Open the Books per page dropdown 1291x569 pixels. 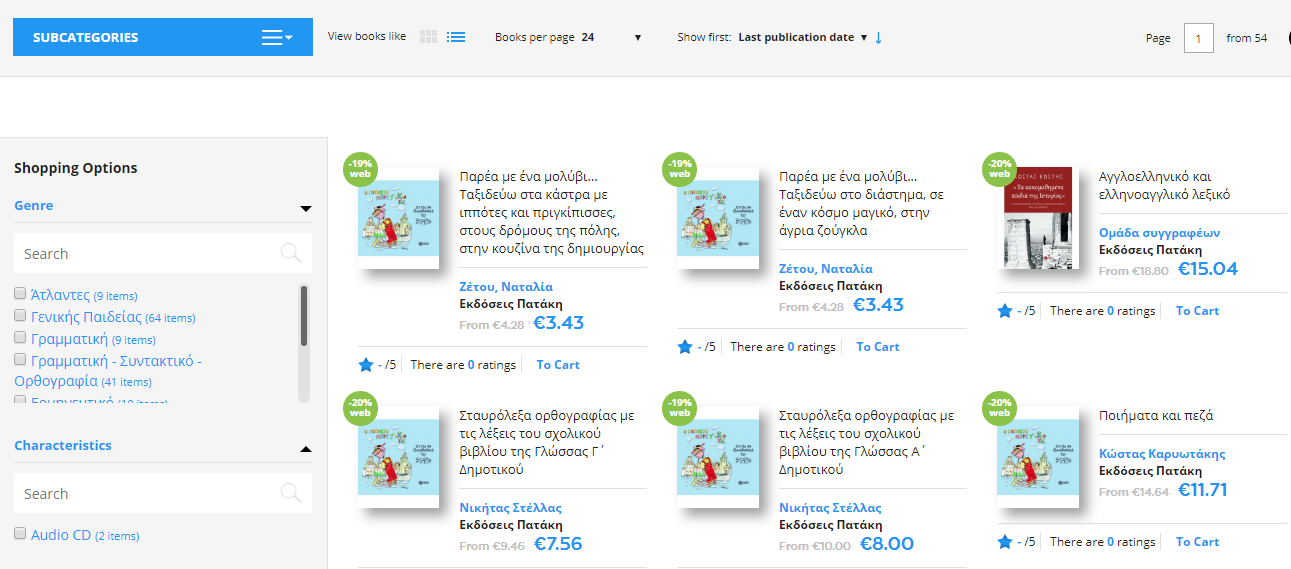[611, 38]
